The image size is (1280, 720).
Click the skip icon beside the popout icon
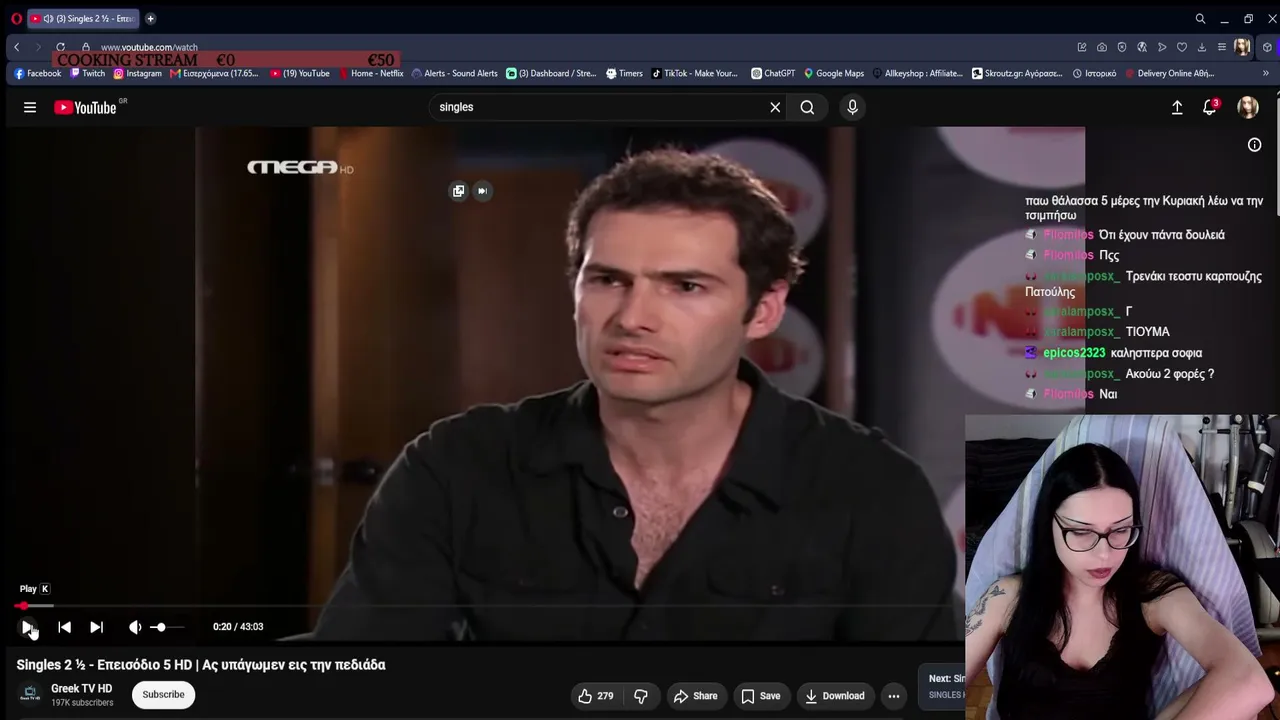click(482, 191)
